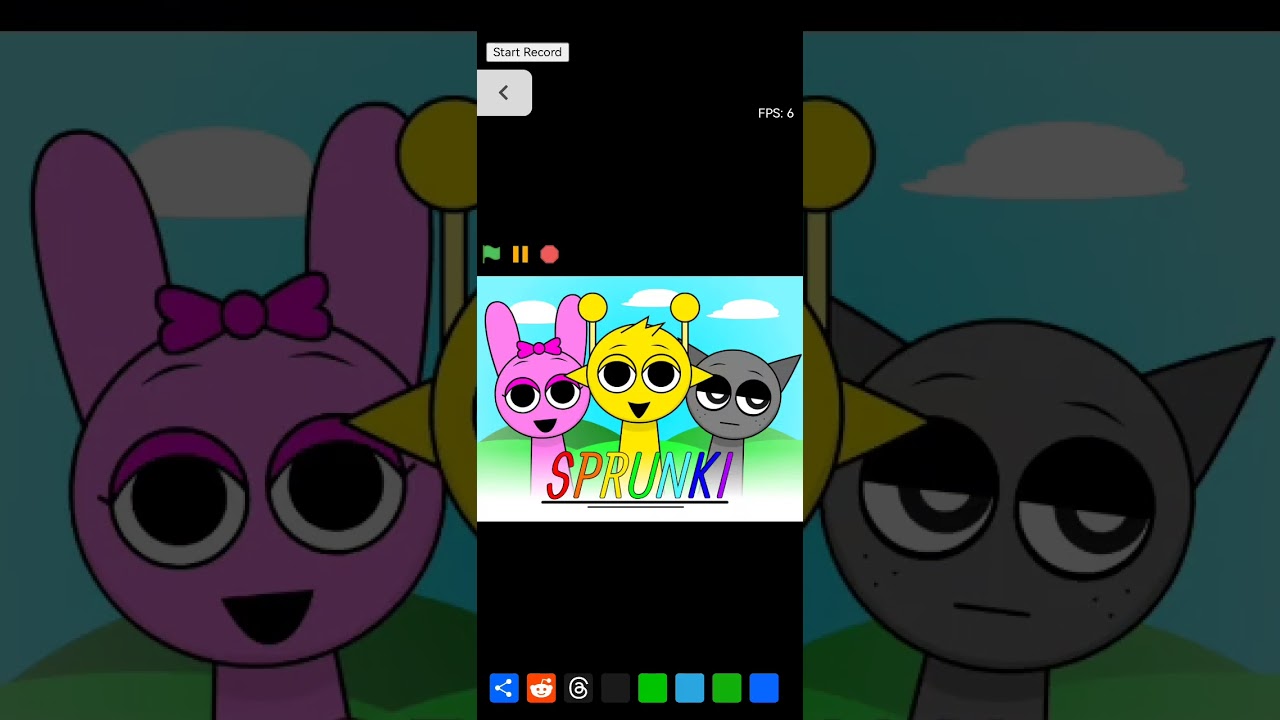Click the blank light-blue share square
The width and height of the screenshot is (1280, 720).
[x=690, y=688]
